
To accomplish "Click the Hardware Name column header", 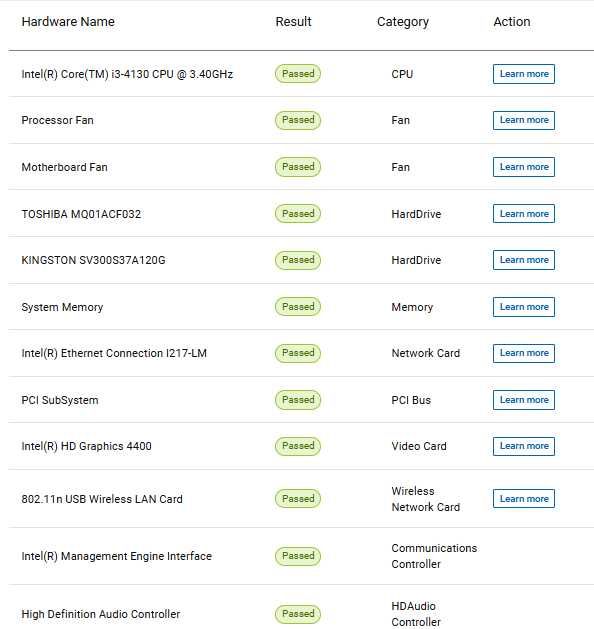I will pyautogui.click(x=68, y=22).
